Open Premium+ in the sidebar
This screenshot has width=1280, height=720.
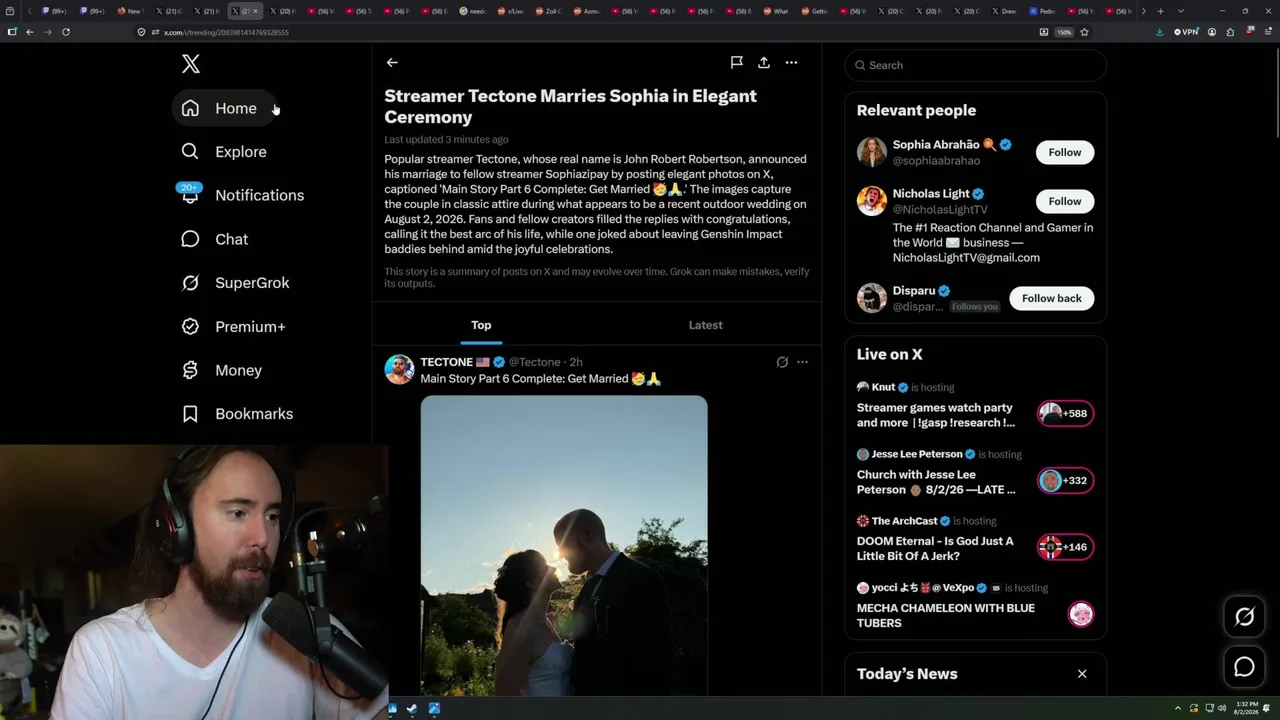(x=233, y=327)
